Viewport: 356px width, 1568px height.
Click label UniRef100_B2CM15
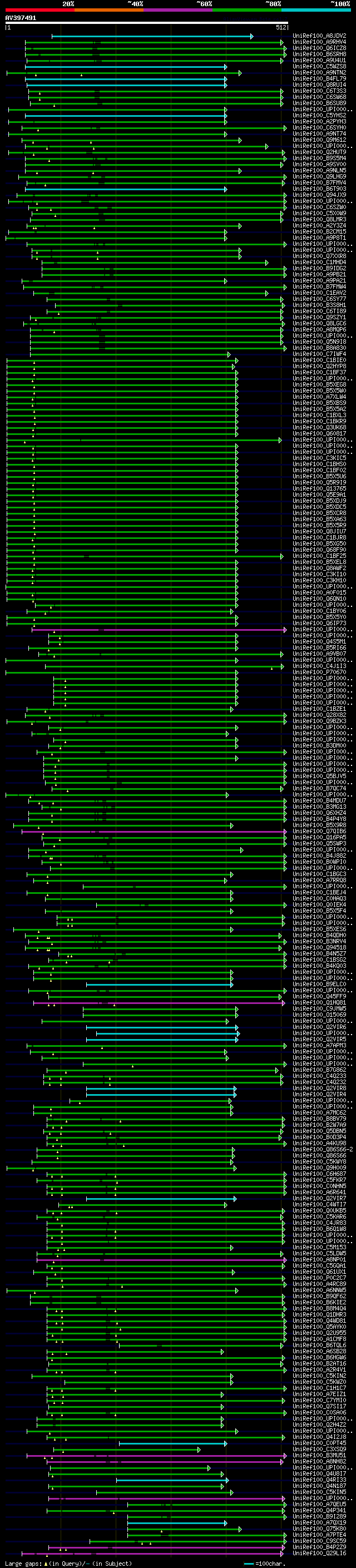click(x=319, y=231)
